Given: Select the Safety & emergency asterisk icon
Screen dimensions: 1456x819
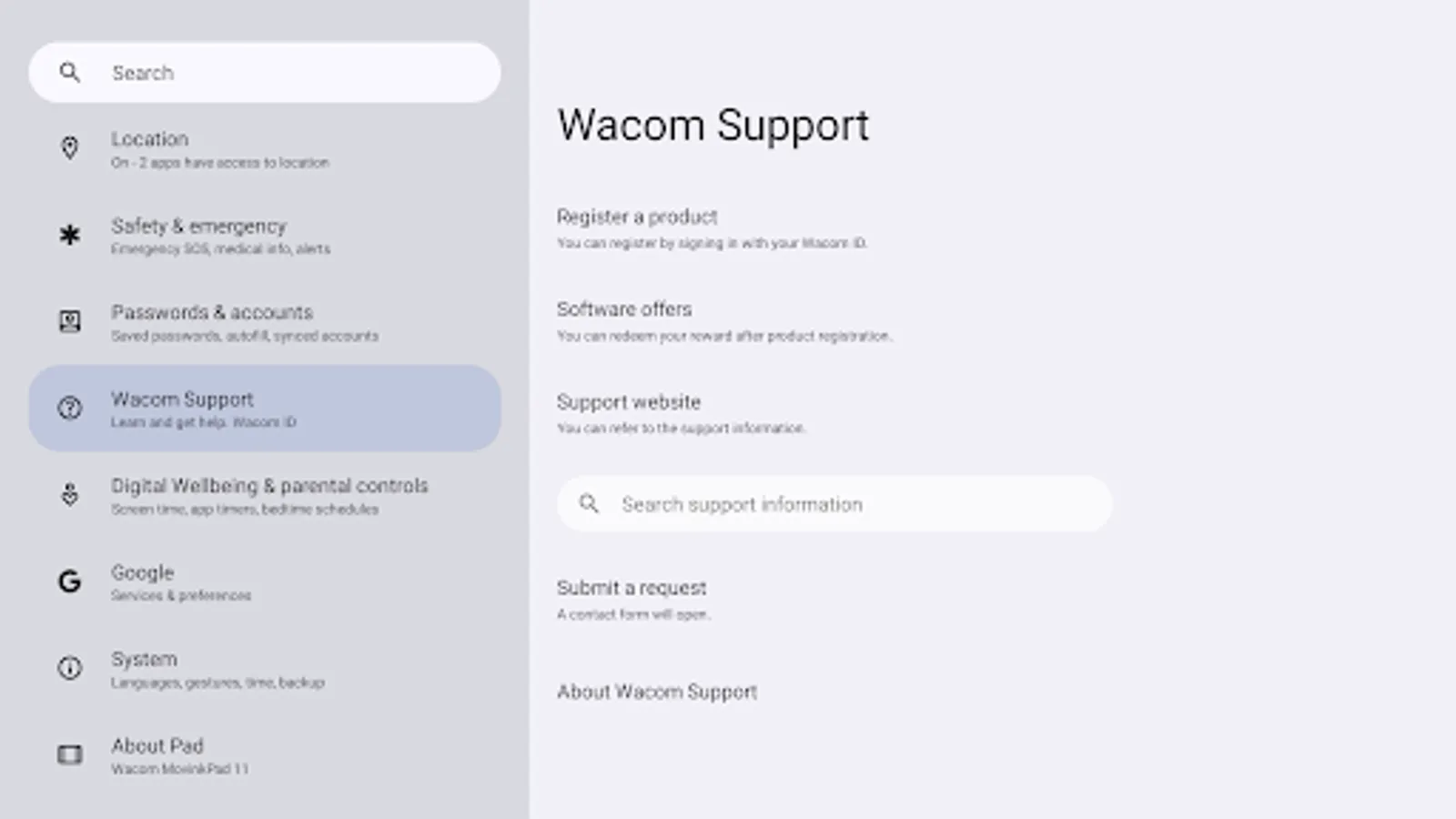Looking at the screenshot, I should (70, 236).
